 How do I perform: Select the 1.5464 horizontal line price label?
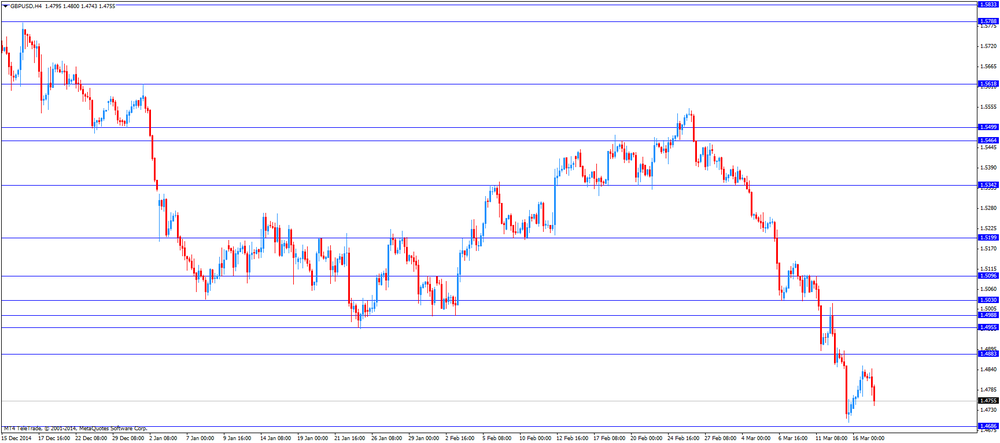tap(987, 140)
